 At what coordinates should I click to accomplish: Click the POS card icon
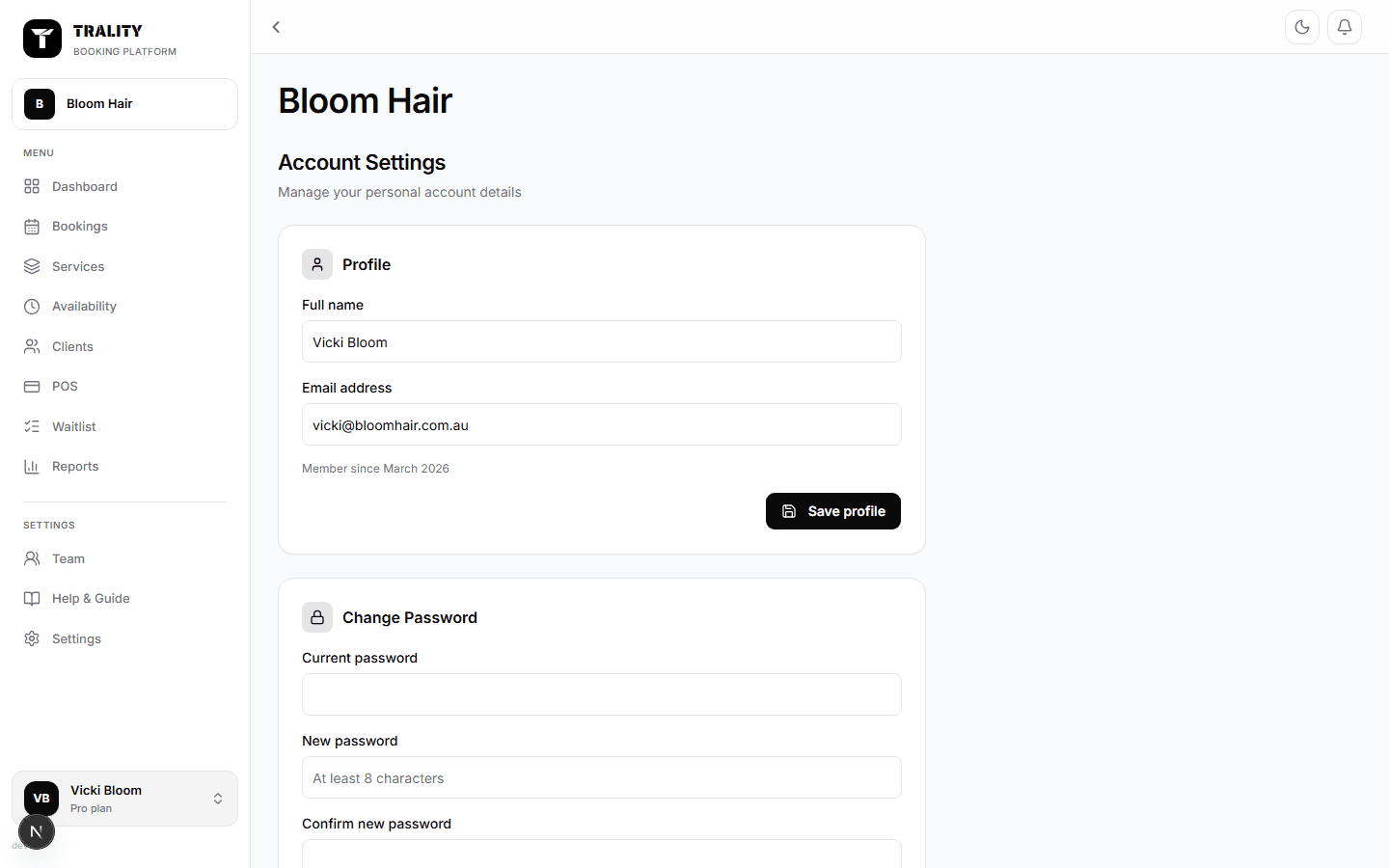[32, 387]
